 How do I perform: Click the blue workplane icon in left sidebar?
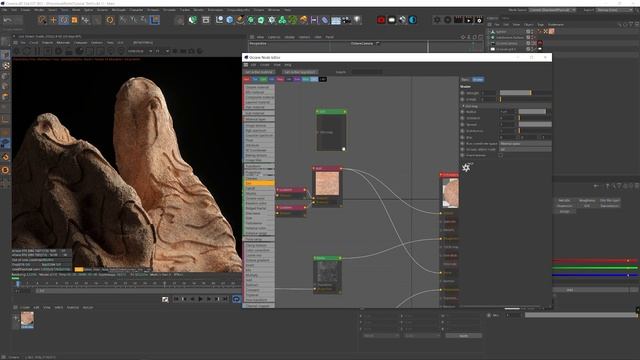(x=5, y=143)
